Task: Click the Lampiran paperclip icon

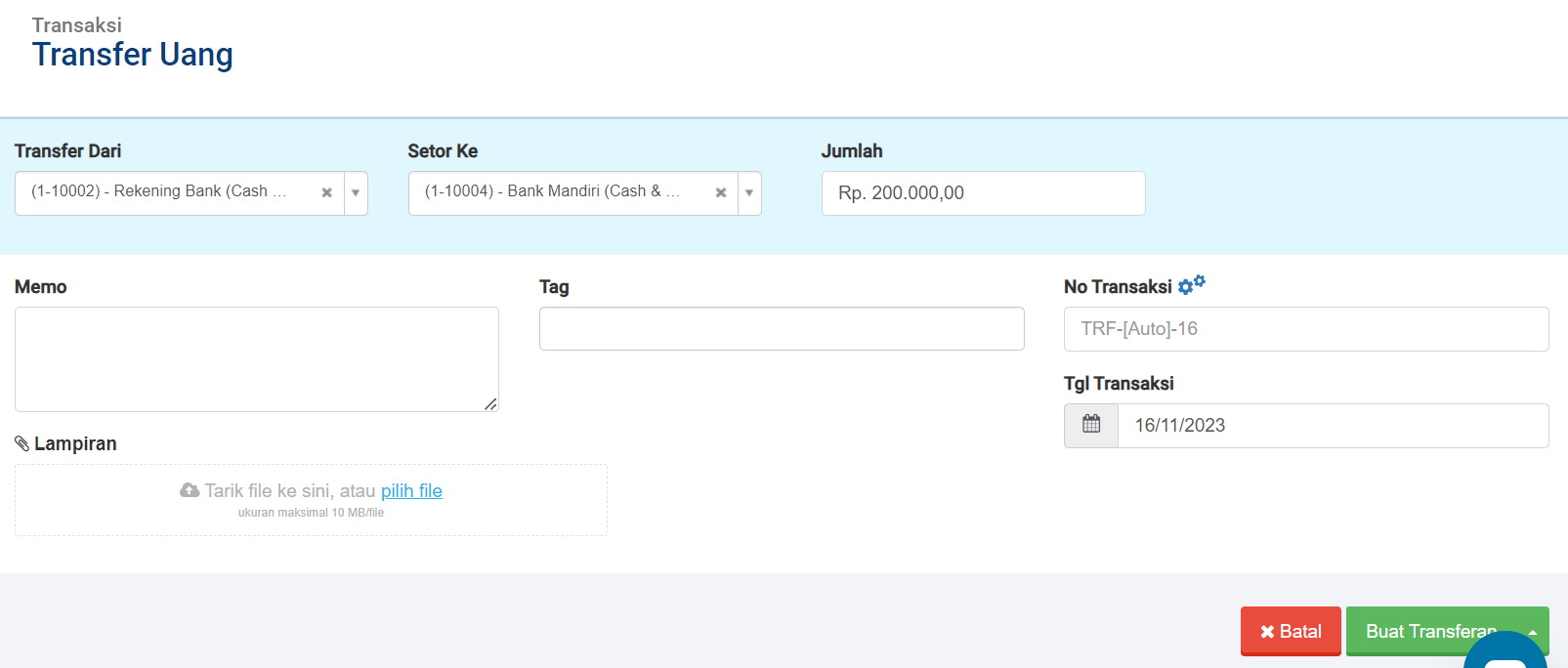Action: tap(21, 443)
